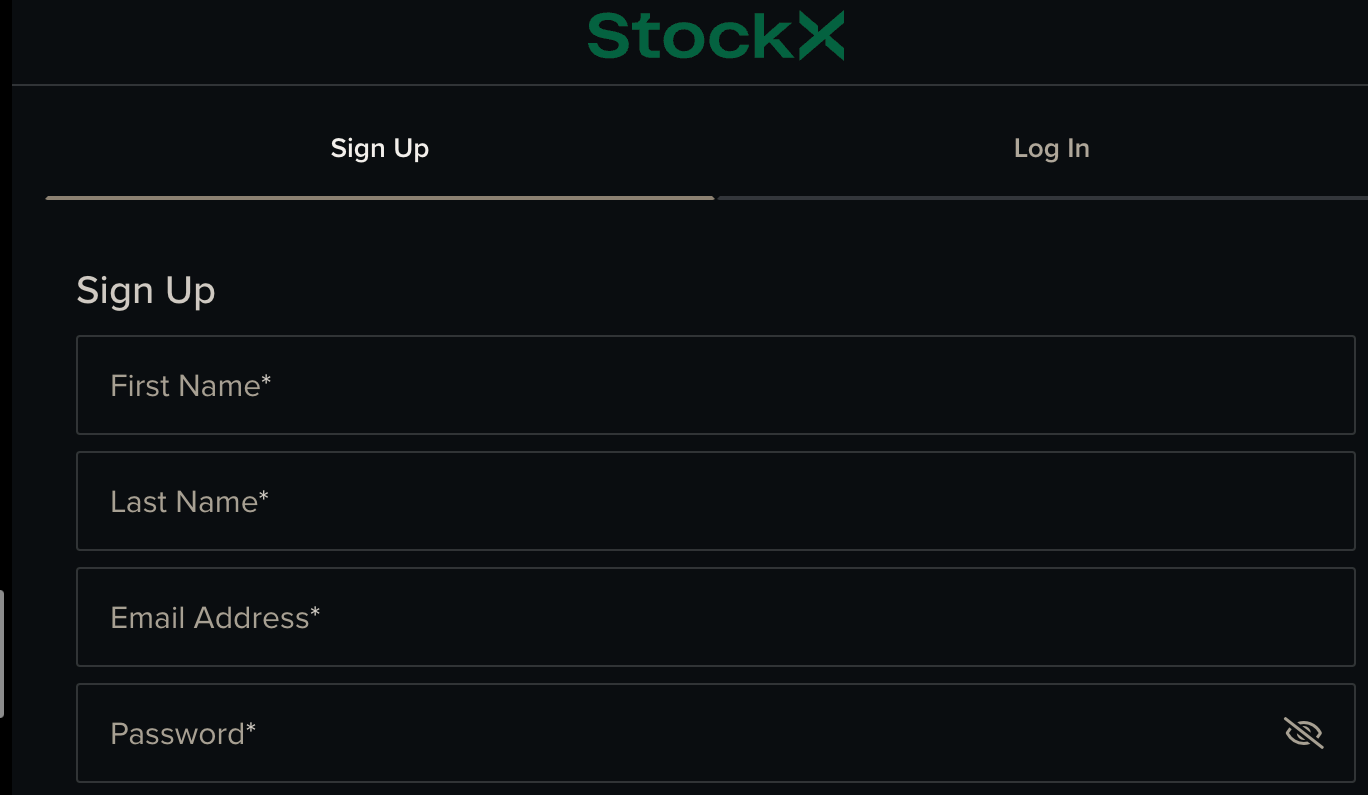Click the active tab underline indicator
The height and width of the screenshot is (795, 1368).
pyautogui.click(x=379, y=198)
